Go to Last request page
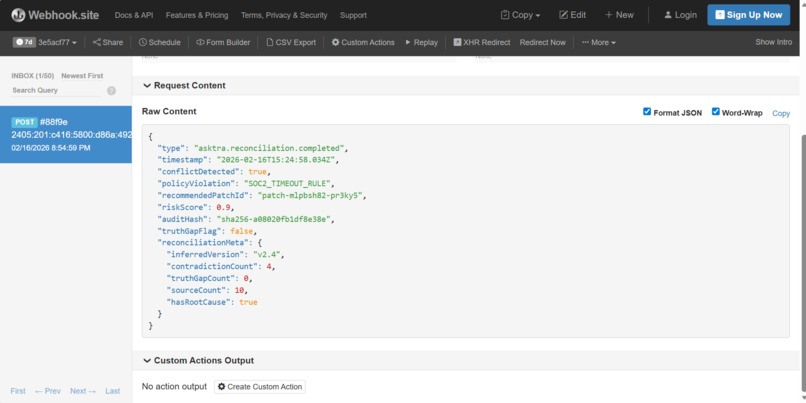This screenshot has height=403, width=806. pos(113,391)
